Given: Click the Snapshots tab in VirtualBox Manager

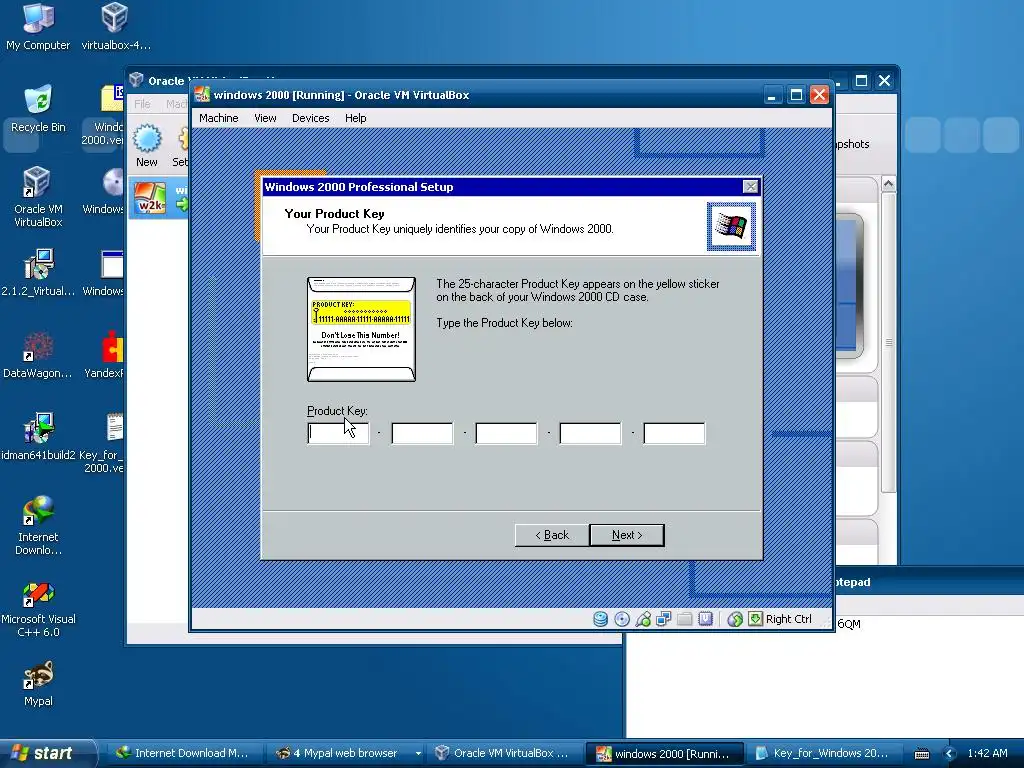Looking at the screenshot, I should 853,144.
